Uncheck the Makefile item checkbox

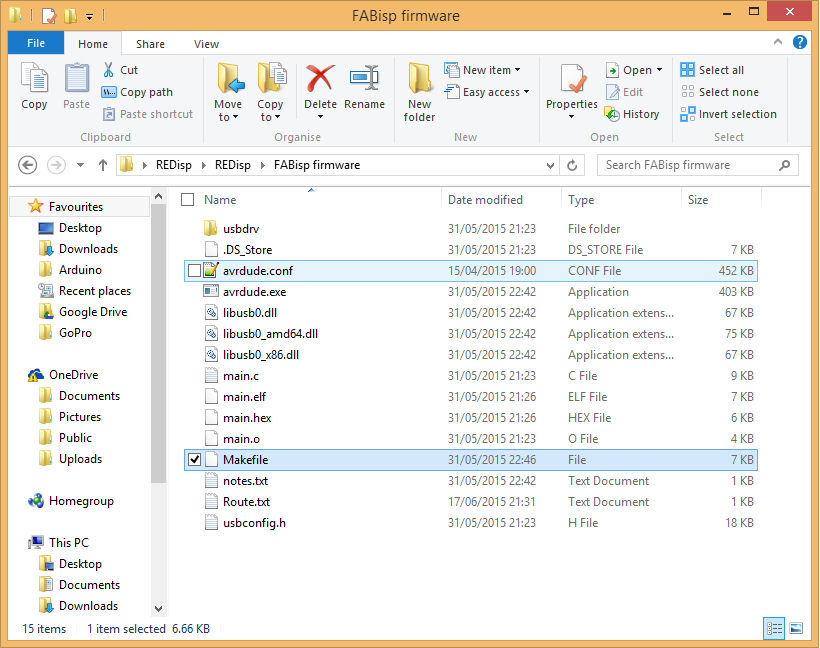click(194, 459)
